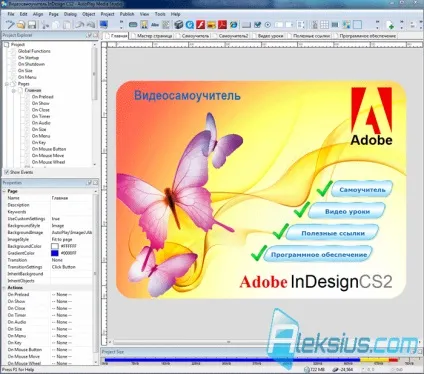
Task: Click the Save floppy disk icon
Action: [x=32, y=25]
